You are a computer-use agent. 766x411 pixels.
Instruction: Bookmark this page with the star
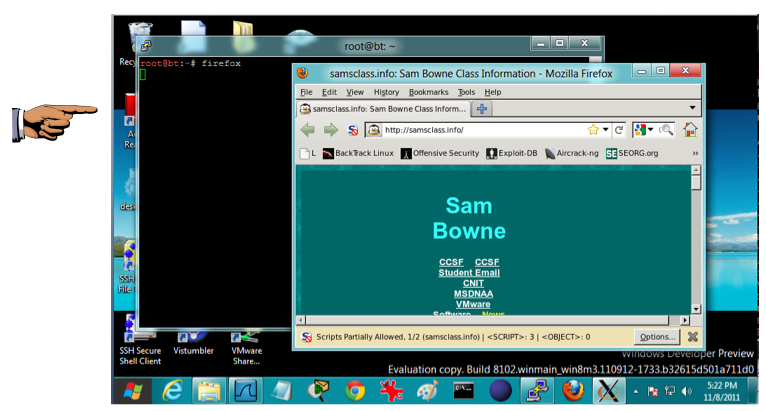point(593,130)
